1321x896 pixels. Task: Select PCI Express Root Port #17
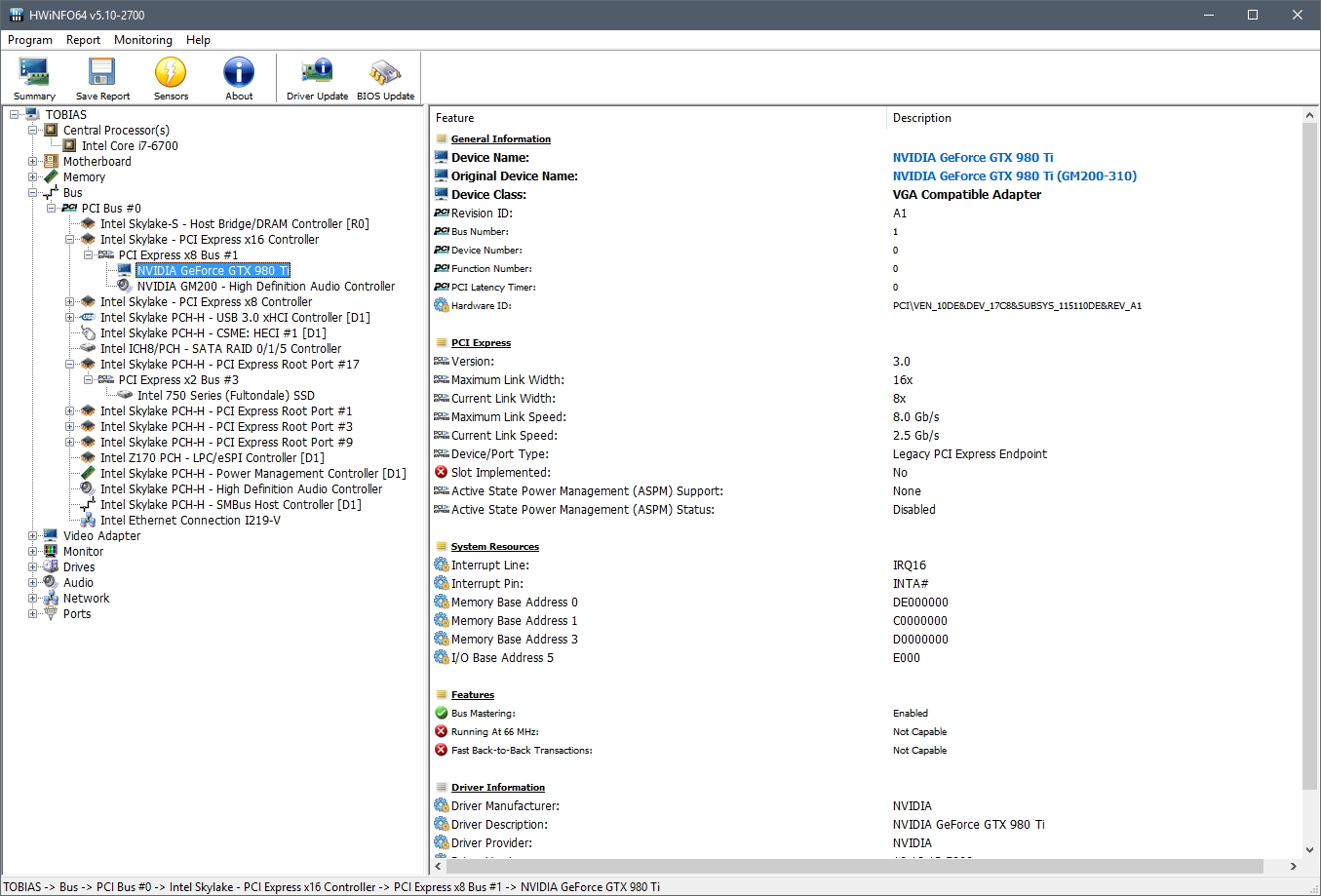coord(230,365)
